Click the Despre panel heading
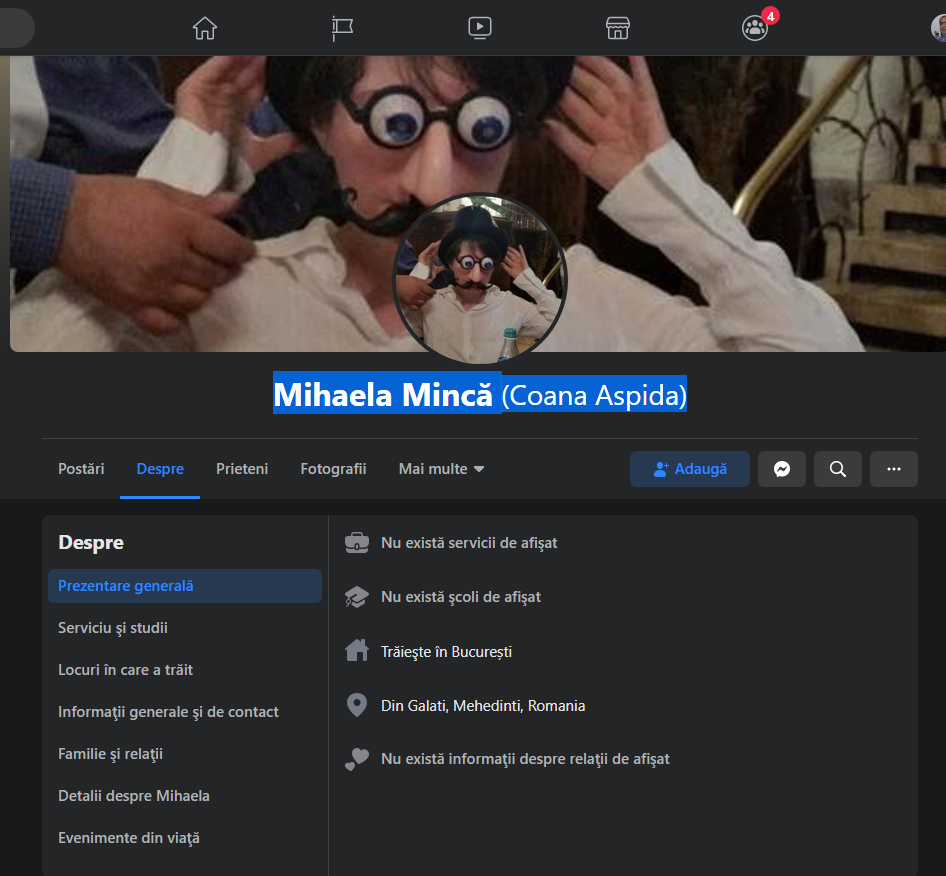Screen dimensions: 946x876 (x=91, y=542)
